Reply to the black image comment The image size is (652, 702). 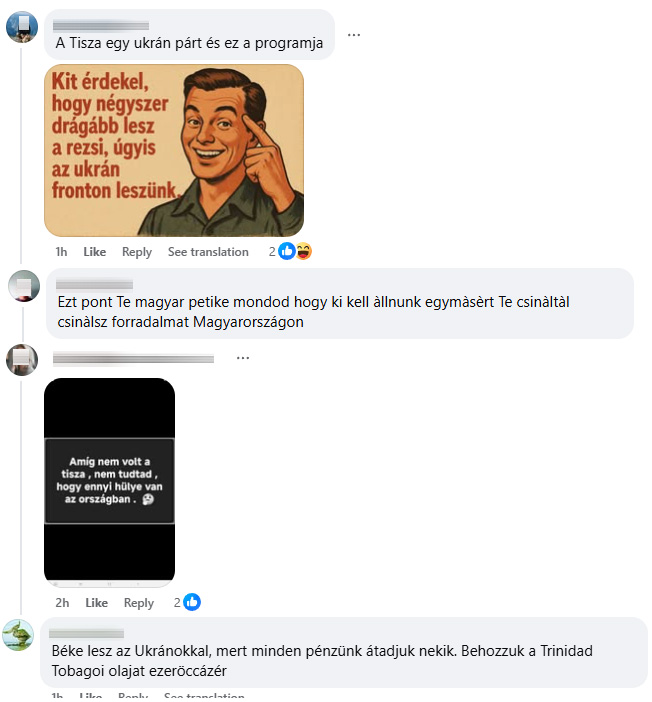pyautogui.click(x=139, y=603)
